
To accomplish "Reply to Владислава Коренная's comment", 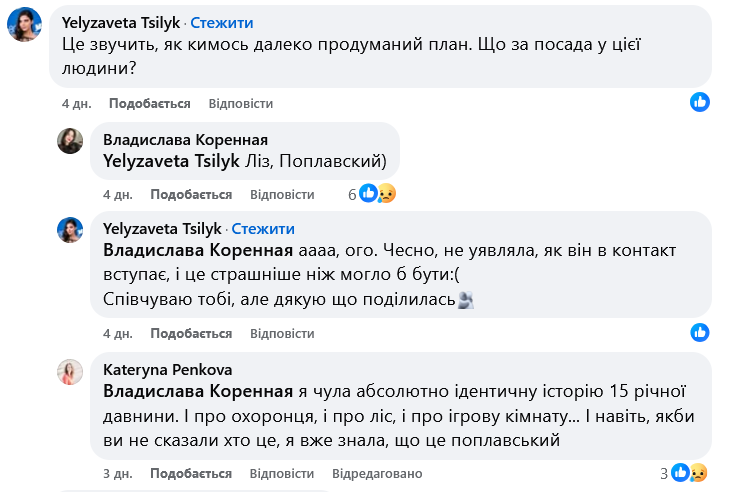I will point(283,194).
